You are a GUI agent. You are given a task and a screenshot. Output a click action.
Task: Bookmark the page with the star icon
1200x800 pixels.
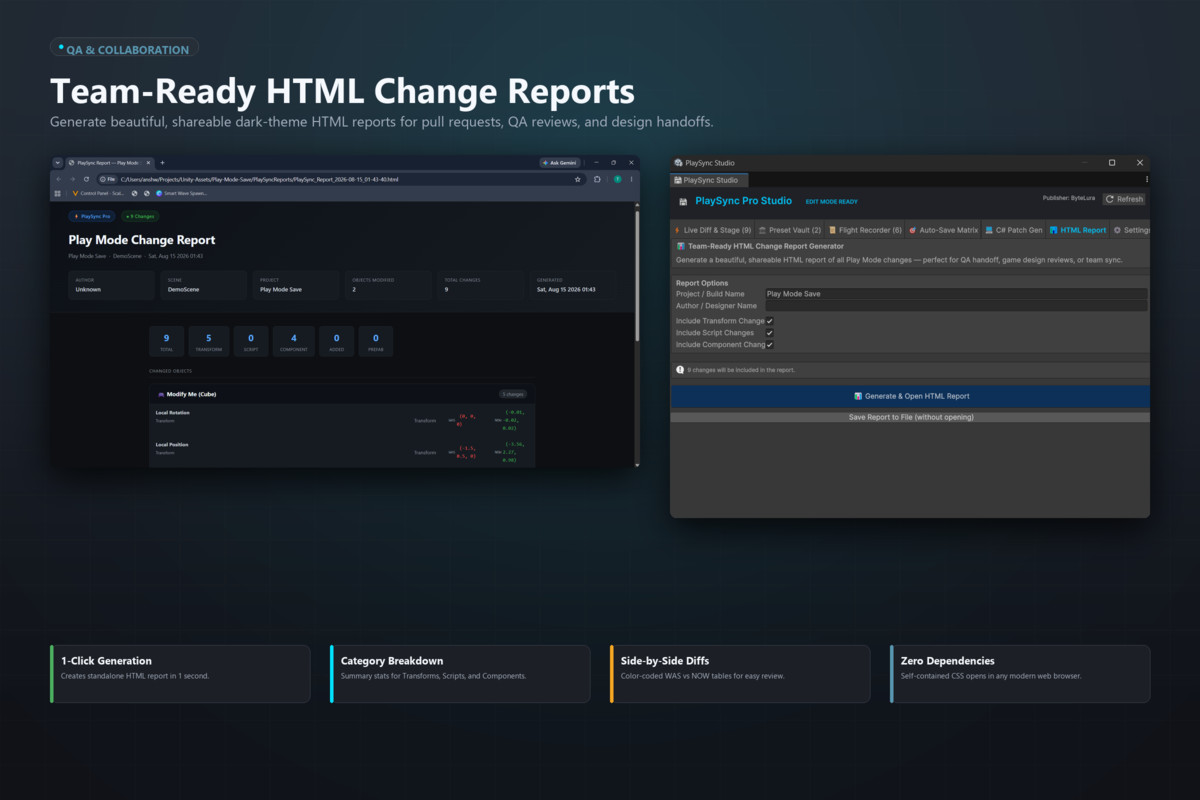(578, 179)
